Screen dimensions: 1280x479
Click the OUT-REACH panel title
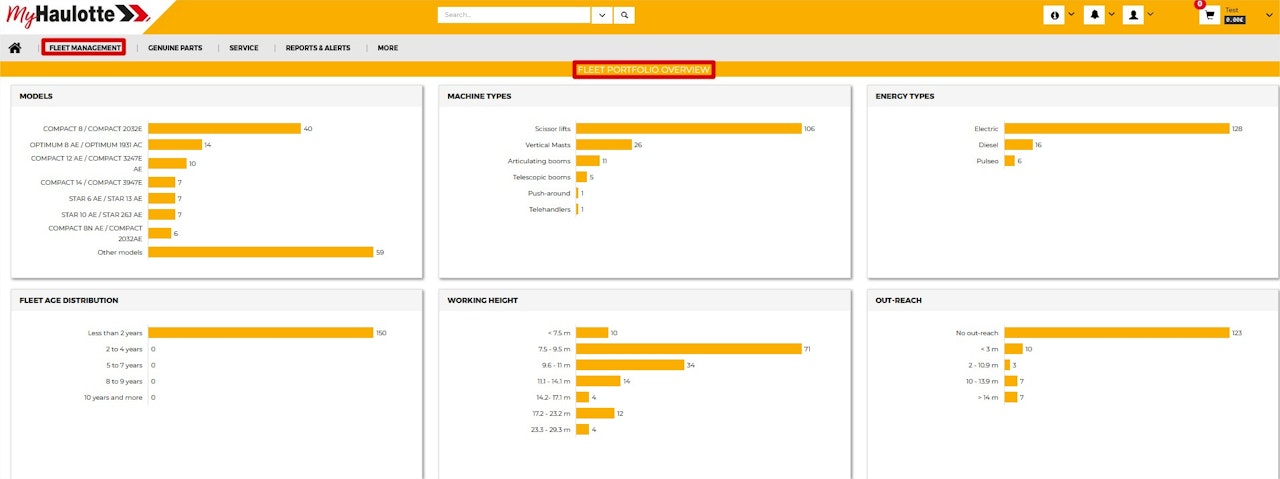click(898, 300)
